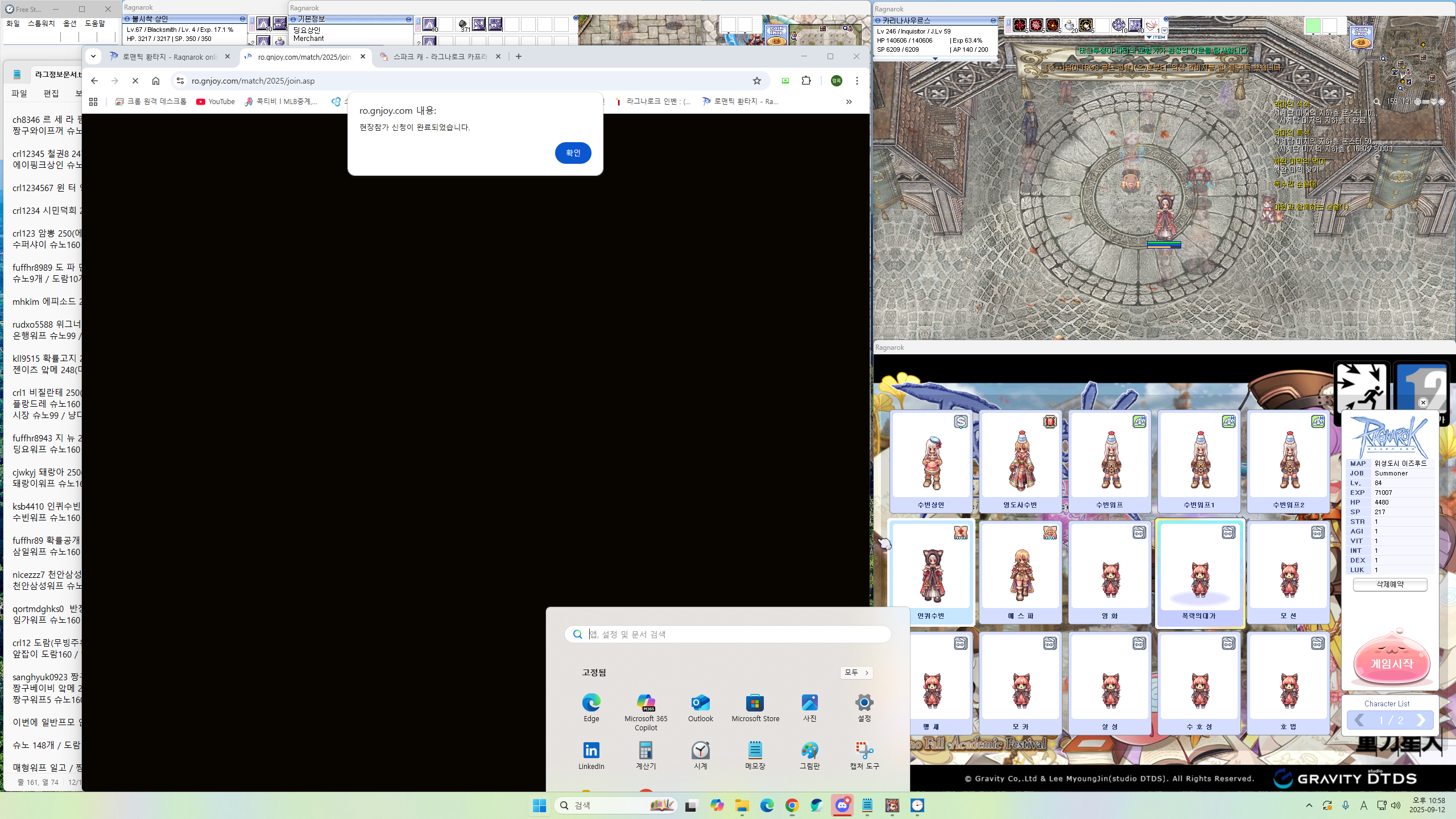Zoom in minimap with plus icon

(1418, 102)
